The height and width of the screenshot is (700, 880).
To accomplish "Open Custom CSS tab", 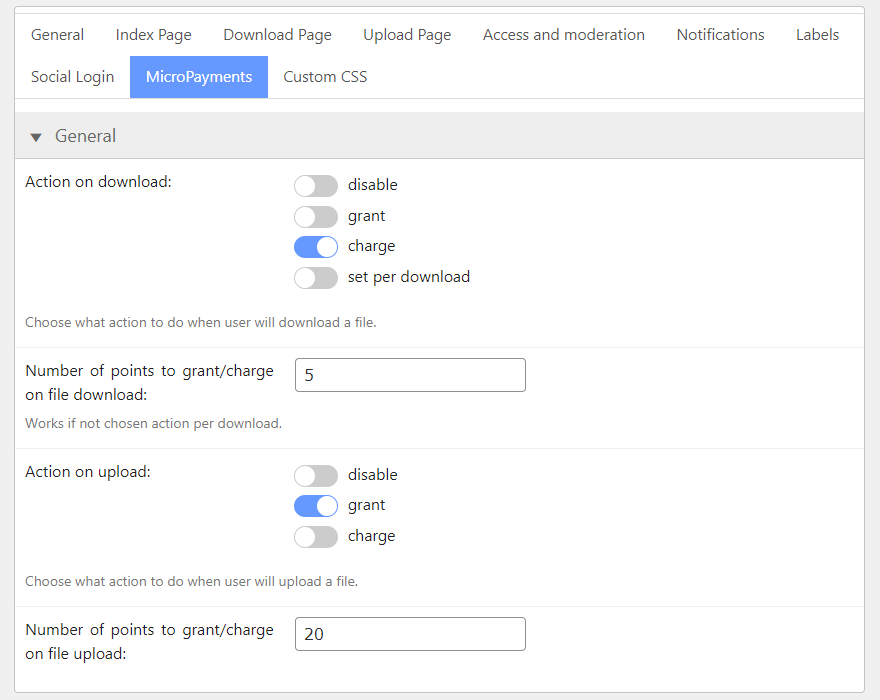I will (x=325, y=77).
